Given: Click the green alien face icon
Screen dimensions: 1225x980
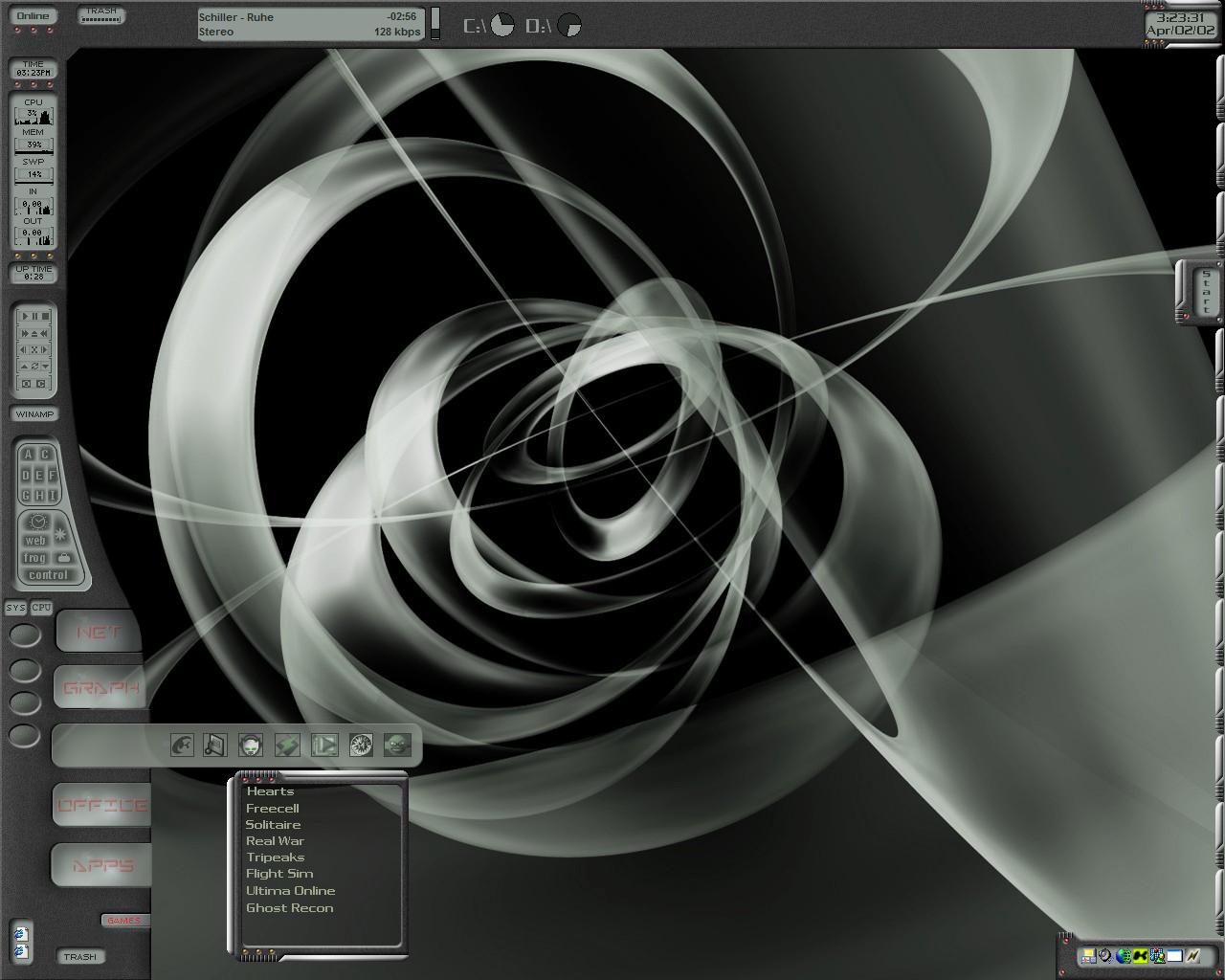Looking at the screenshot, I should (x=397, y=745).
